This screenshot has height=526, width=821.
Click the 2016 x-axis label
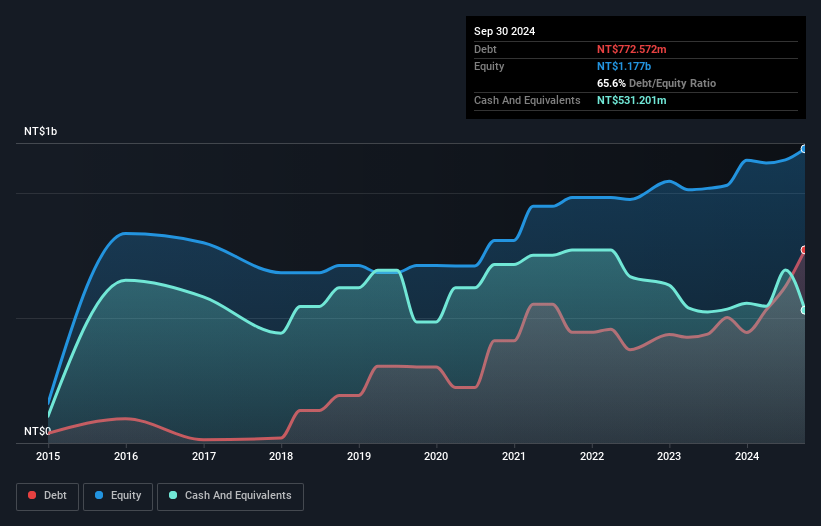(x=126, y=456)
